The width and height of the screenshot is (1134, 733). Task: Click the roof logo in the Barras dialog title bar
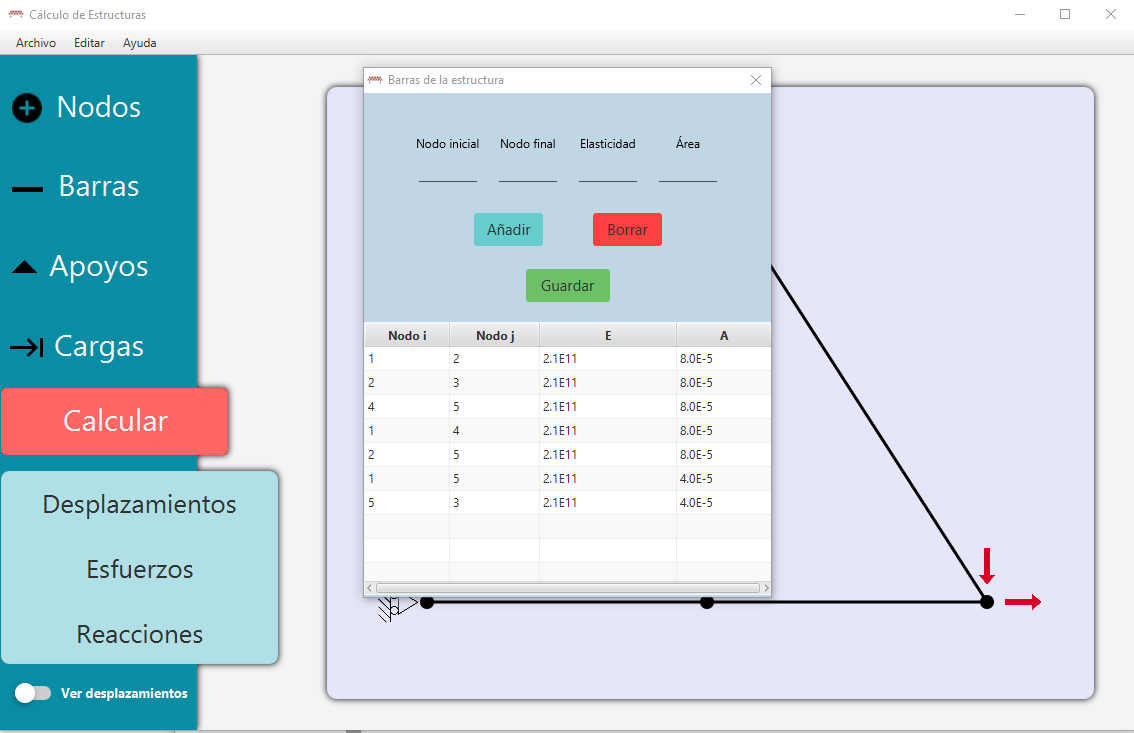point(374,80)
